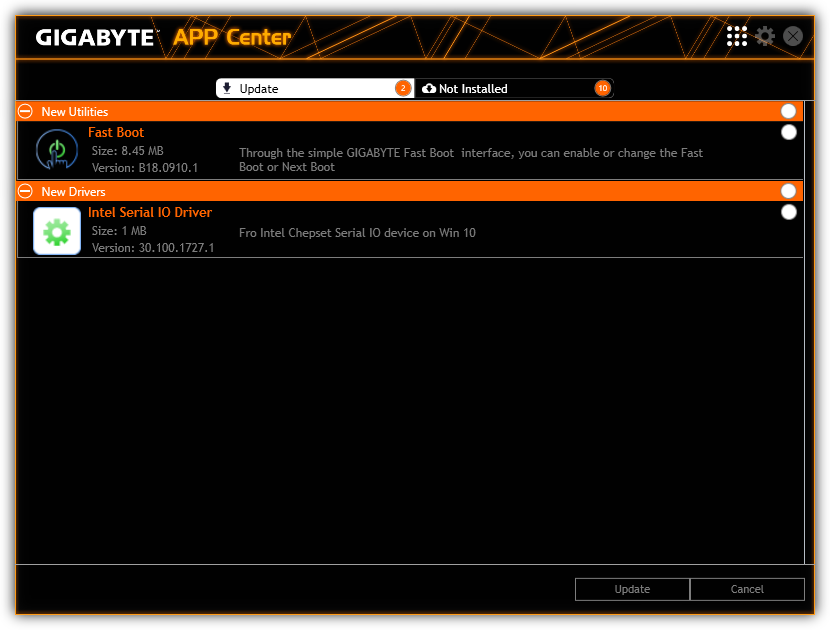Click the New Drivers header label
The height and width of the screenshot is (630, 830).
tap(74, 192)
